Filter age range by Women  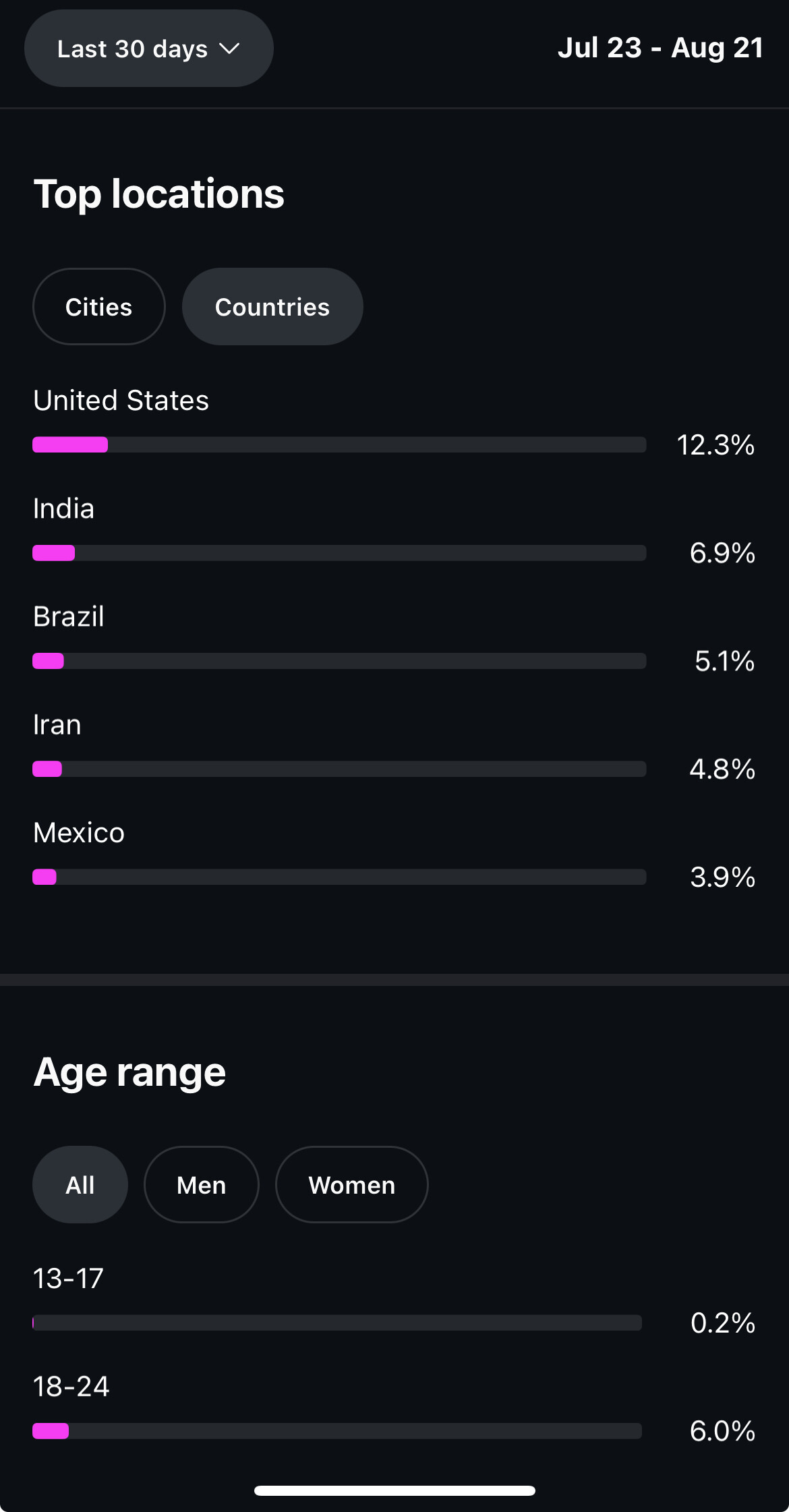click(x=352, y=1185)
